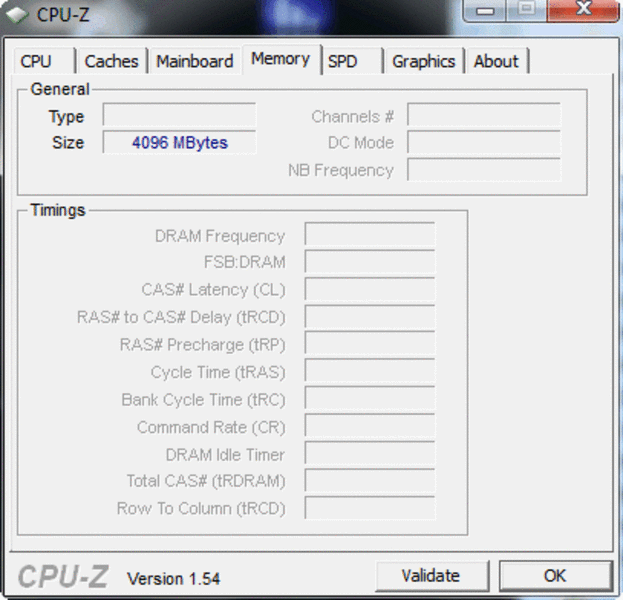
Task: Click the RAS# to CAS# Delay field
Action: pos(370,317)
